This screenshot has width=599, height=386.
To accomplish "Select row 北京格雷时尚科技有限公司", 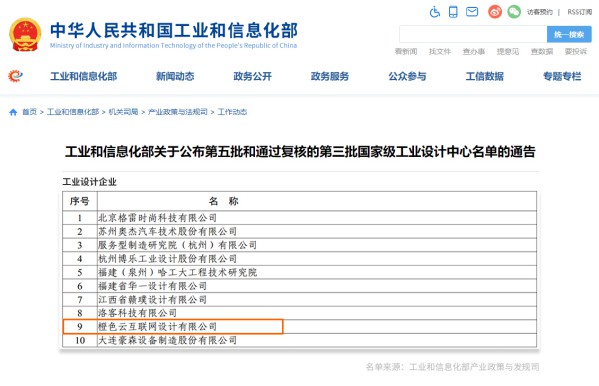I will pos(300,218).
